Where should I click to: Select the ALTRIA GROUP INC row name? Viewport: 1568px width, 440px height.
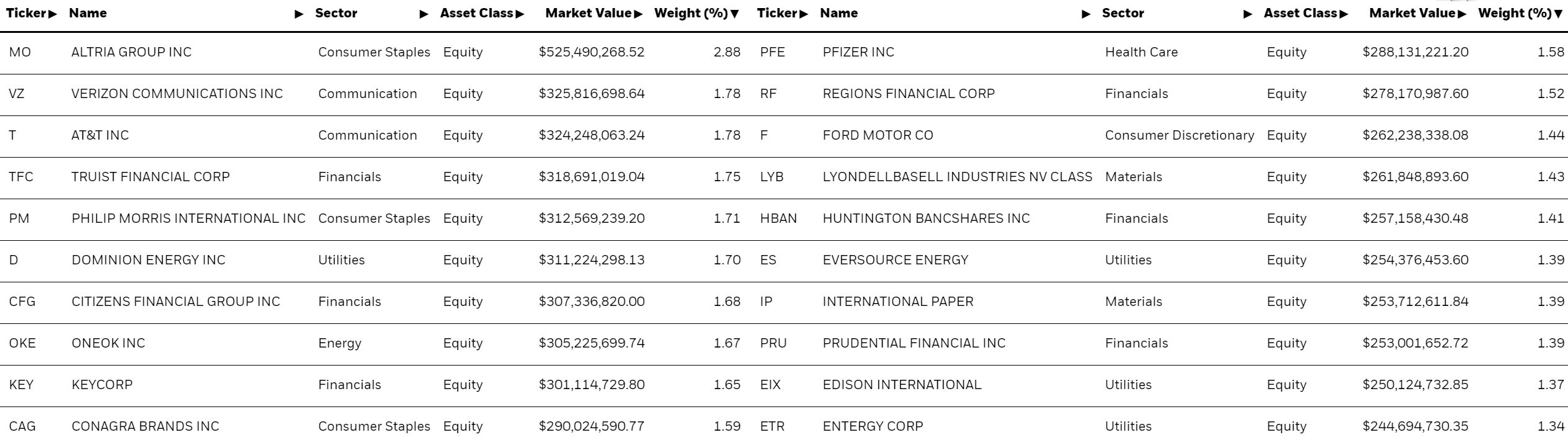(x=132, y=52)
